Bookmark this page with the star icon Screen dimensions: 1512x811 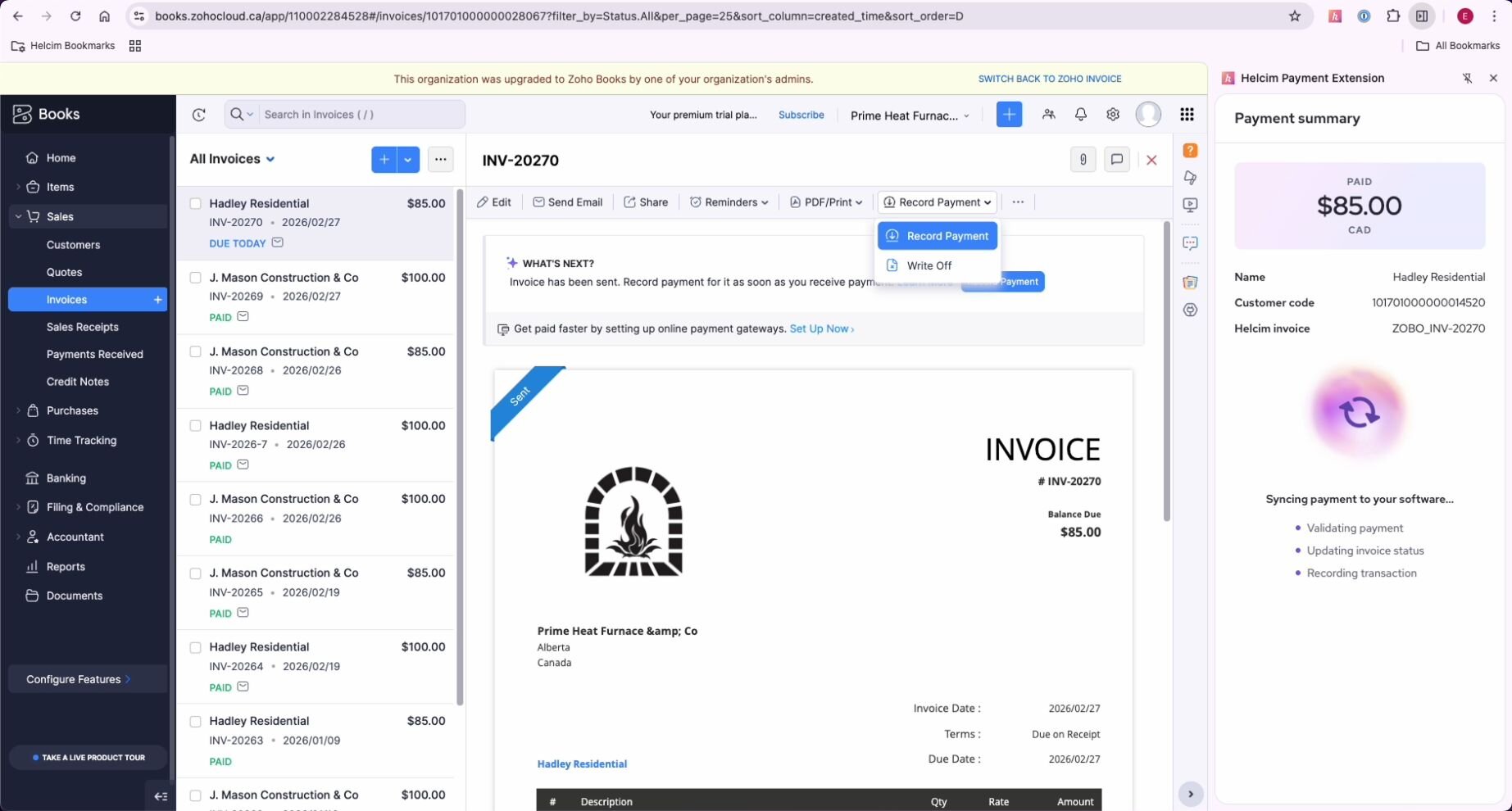[1295, 16]
